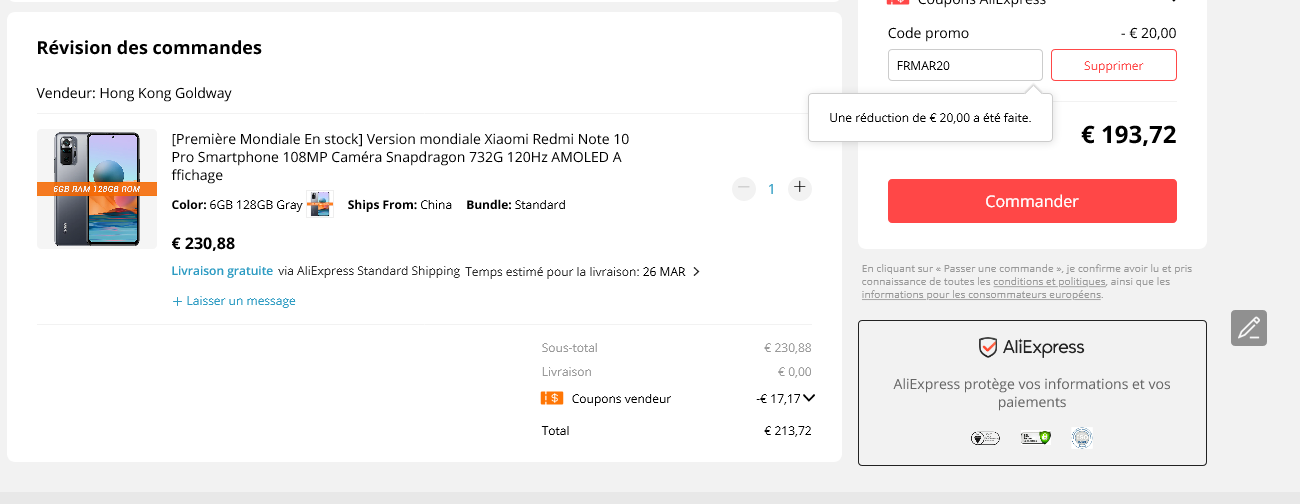Click the Commander order button
This screenshot has width=1300, height=504.
click(x=1032, y=201)
